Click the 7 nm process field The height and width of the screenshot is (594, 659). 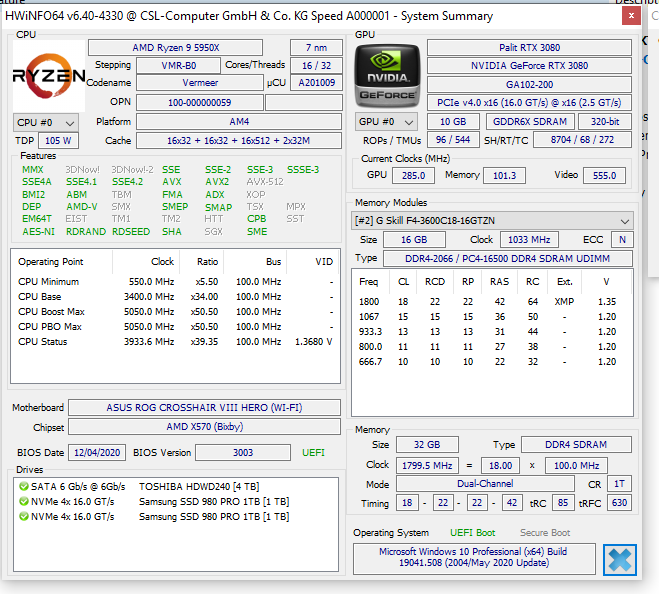(316, 48)
